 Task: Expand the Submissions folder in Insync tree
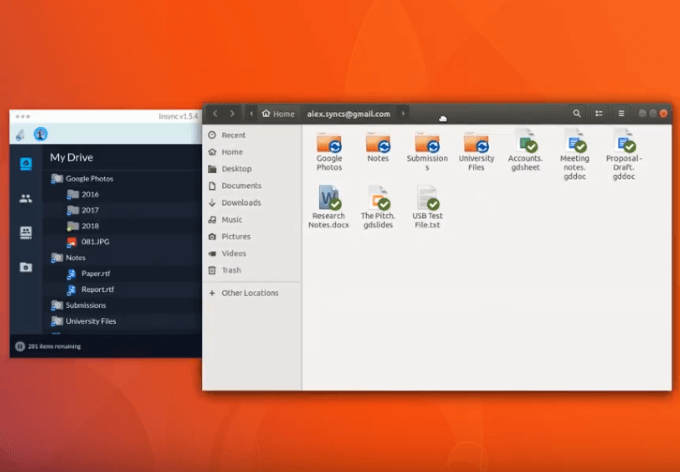[x=57, y=305]
